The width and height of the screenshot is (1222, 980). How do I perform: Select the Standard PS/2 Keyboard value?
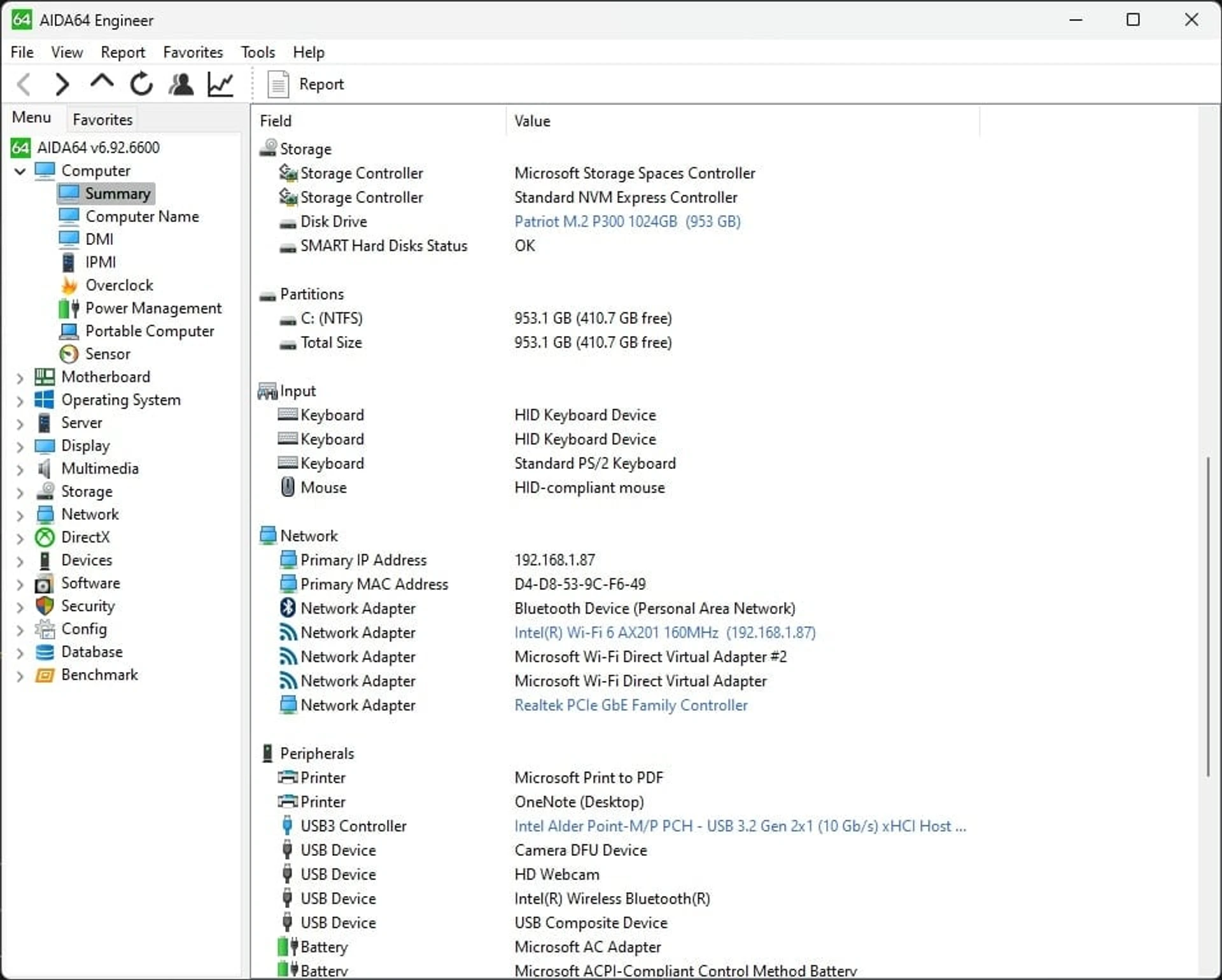[595, 463]
